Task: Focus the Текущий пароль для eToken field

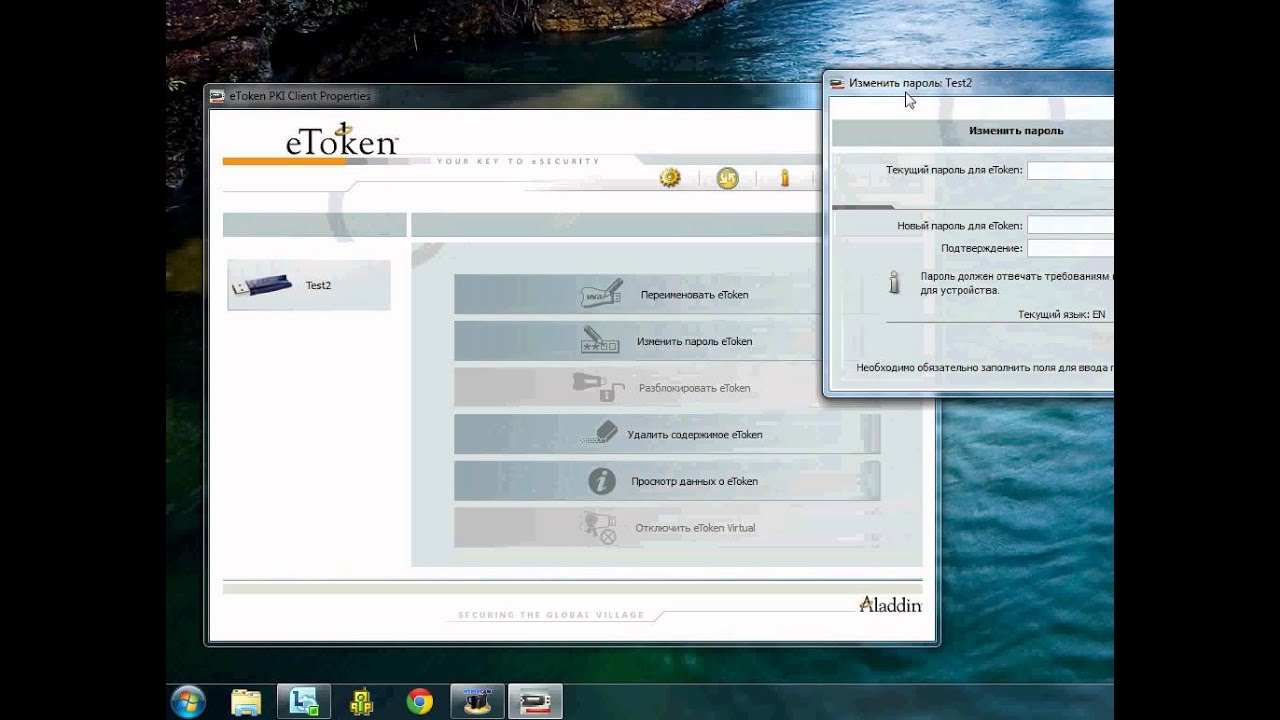Action: [x=1070, y=170]
